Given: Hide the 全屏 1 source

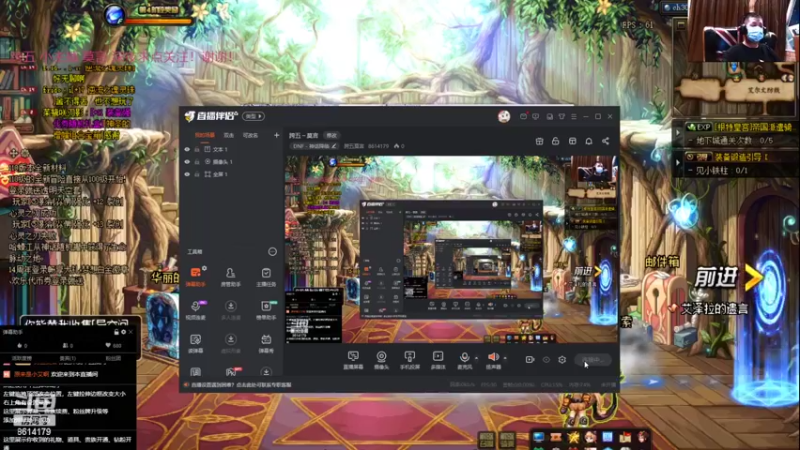Looking at the screenshot, I should point(187,174).
